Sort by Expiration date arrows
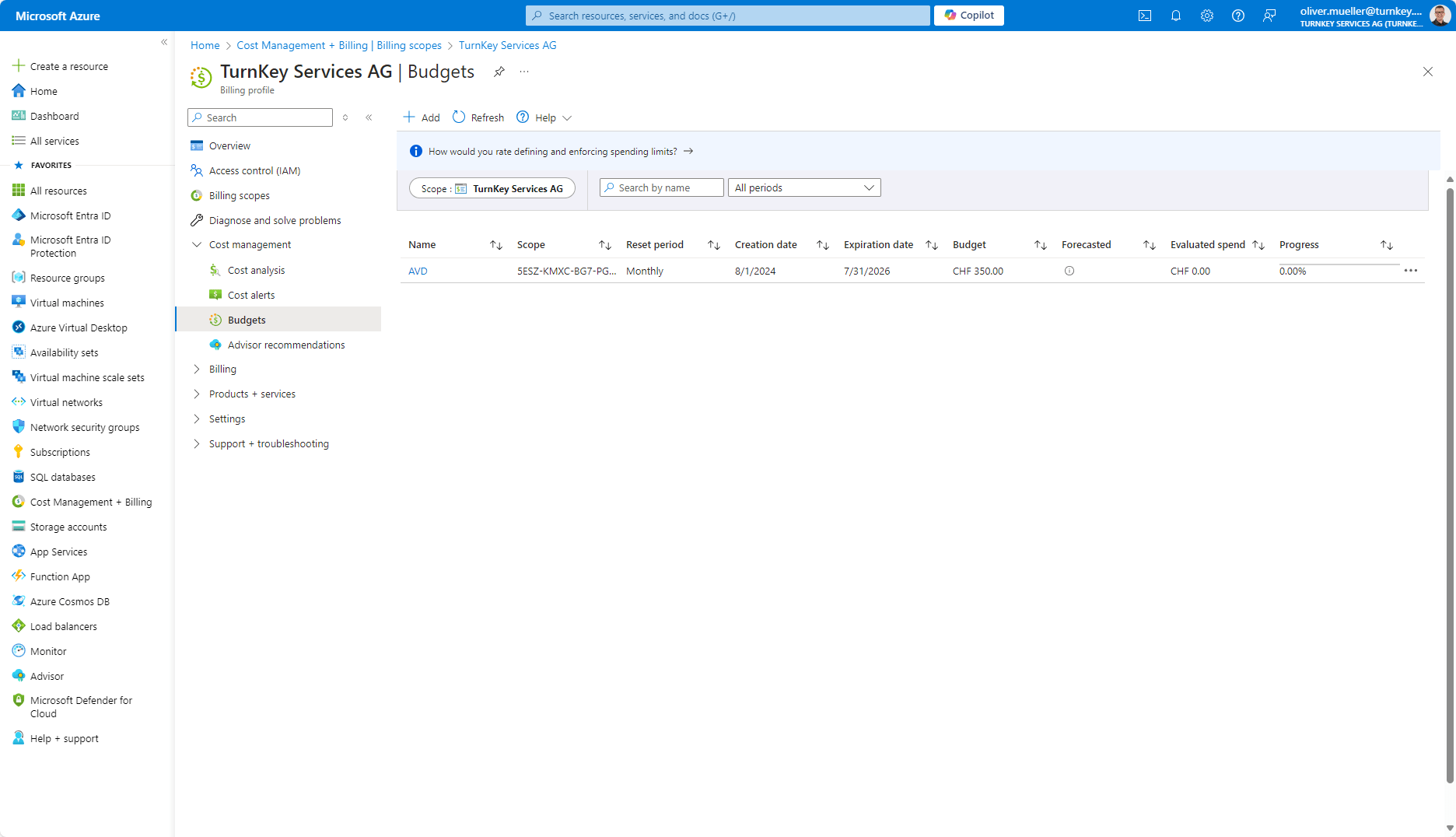Viewport: 1456px width, 837px height. [x=931, y=245]
